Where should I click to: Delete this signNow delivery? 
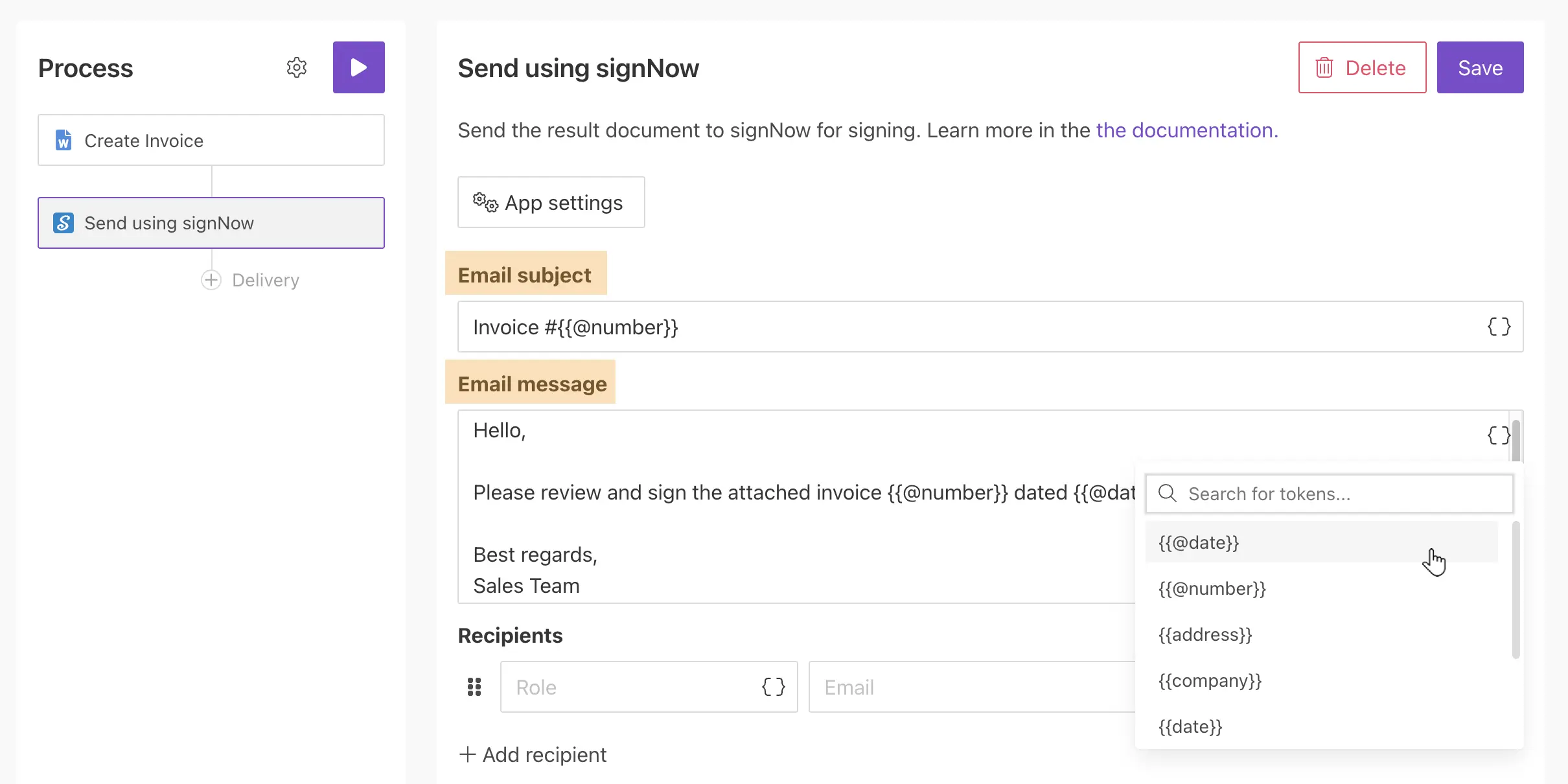pyautogui.click(x=1362, y=67)
